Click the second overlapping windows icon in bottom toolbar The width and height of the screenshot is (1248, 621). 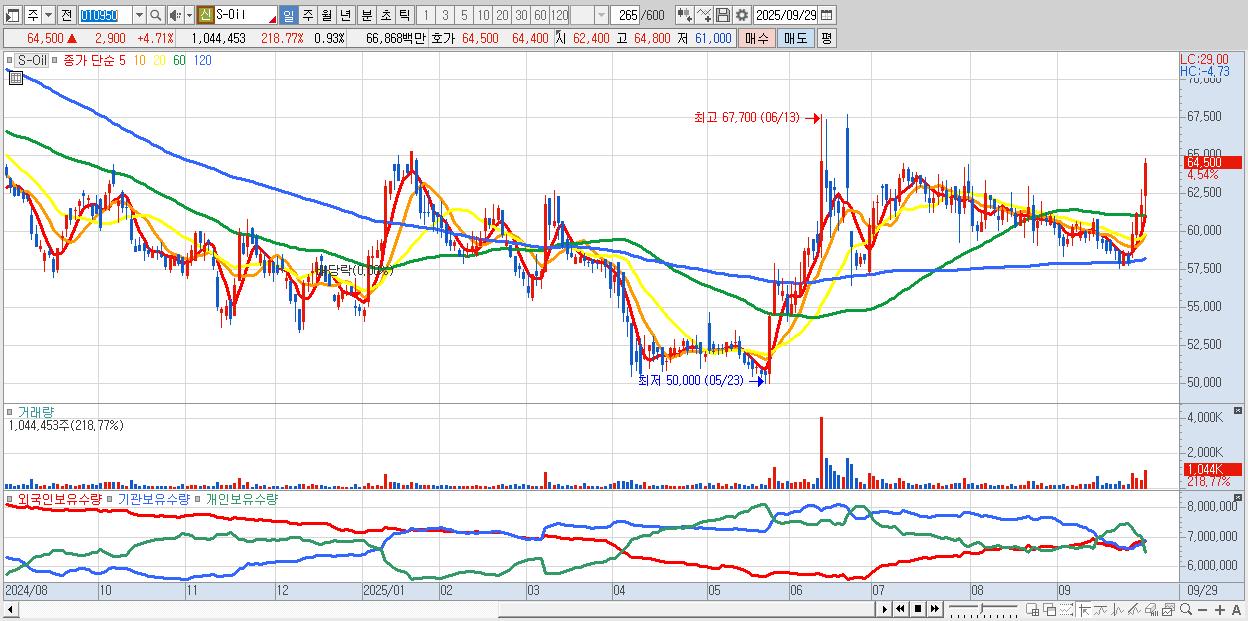1050,610
